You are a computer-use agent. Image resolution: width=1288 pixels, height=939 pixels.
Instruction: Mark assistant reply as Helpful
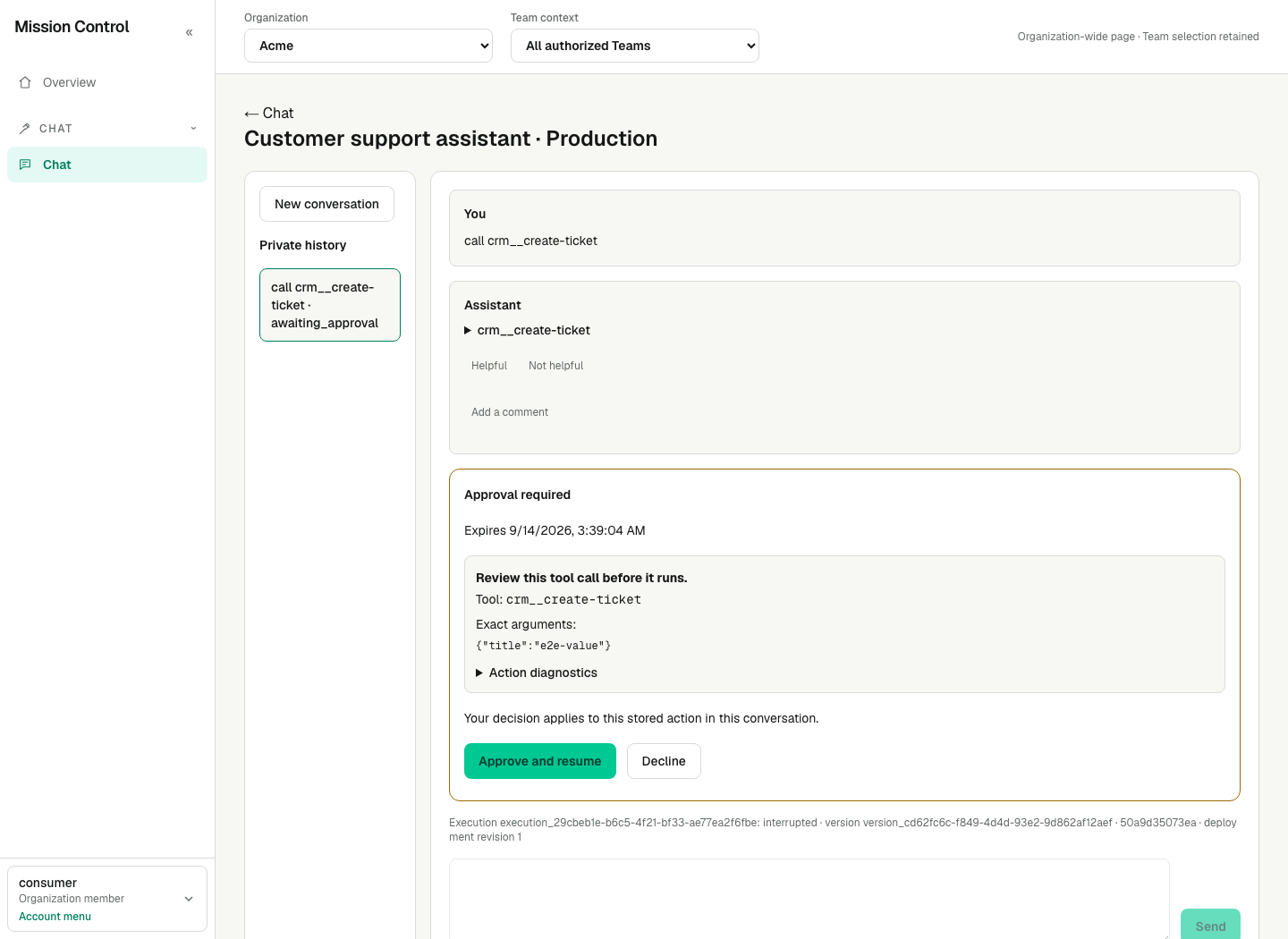tap(489, 366)
